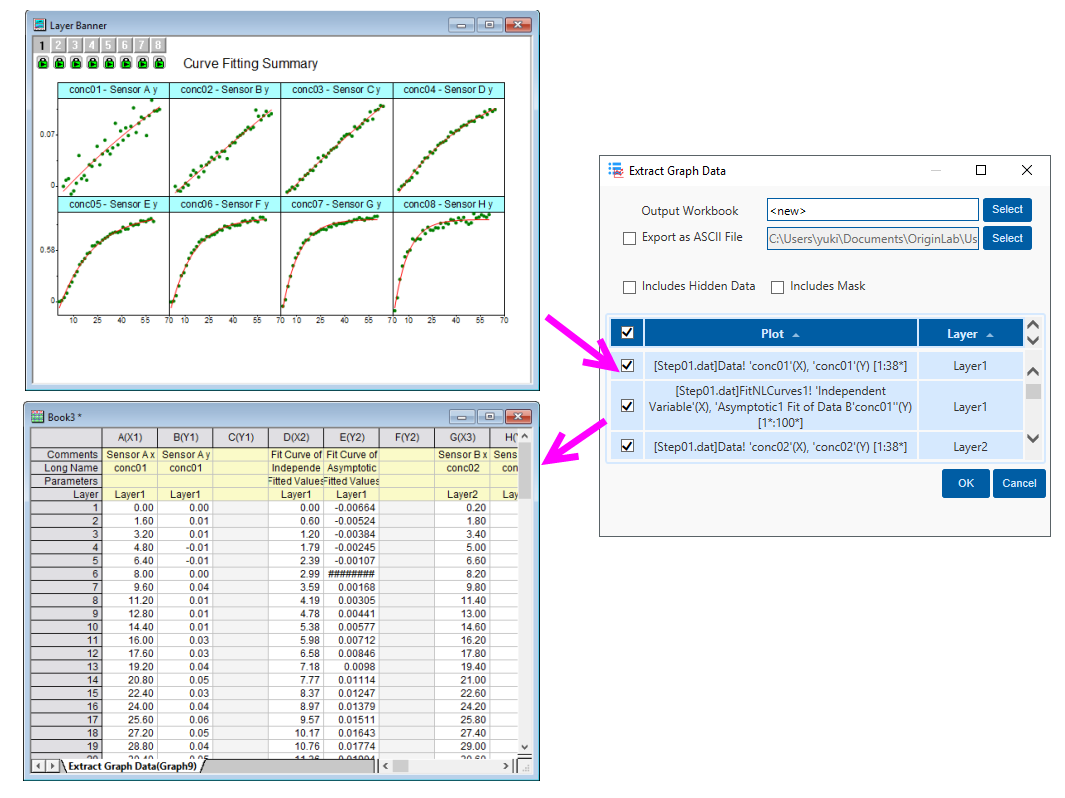The image size is (1065, 798).
Task: Click the lock icon below layer button 4
Action: pyautogui.click(x=93, y=62)
